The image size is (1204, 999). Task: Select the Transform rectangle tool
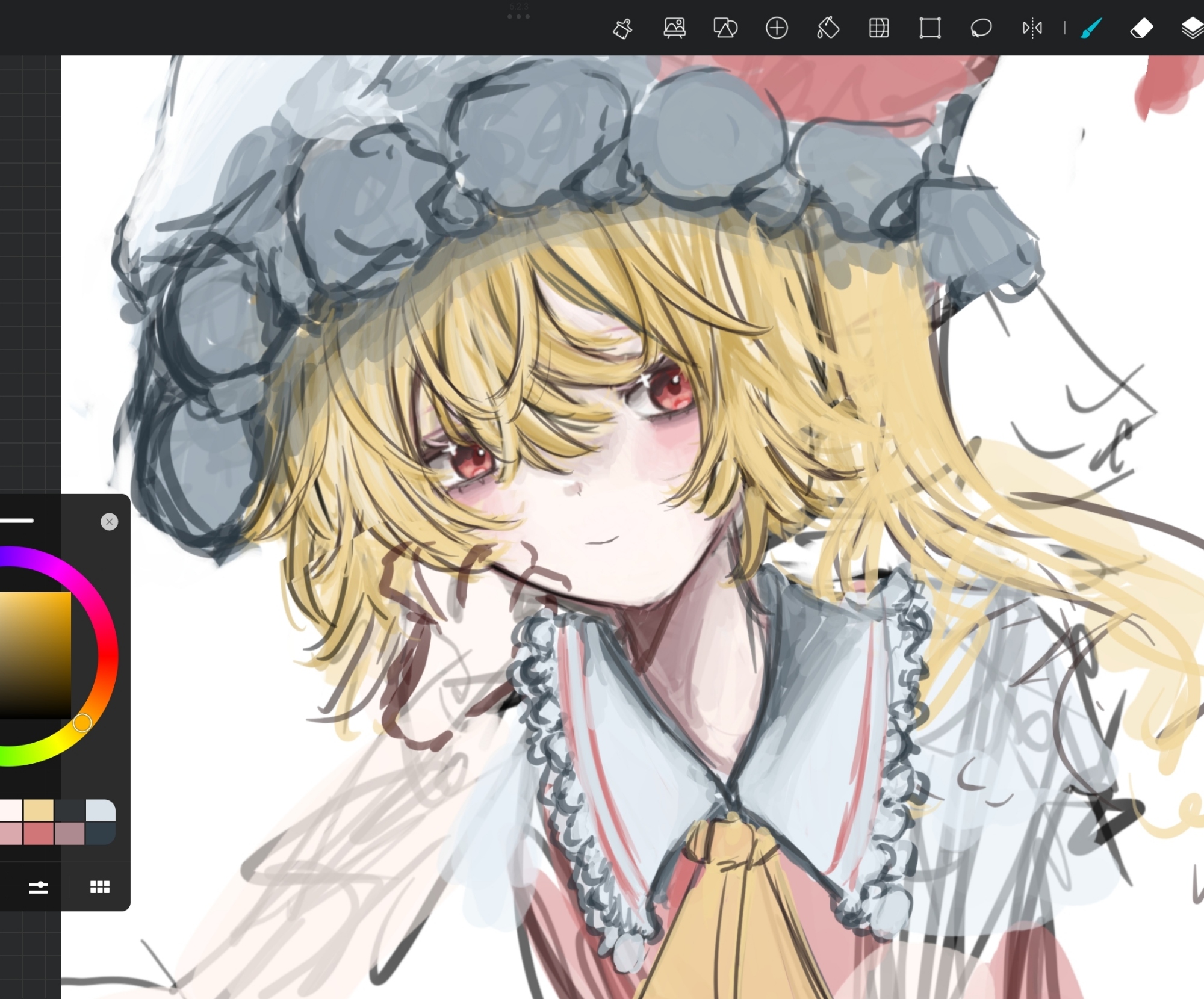coord(930,28)
